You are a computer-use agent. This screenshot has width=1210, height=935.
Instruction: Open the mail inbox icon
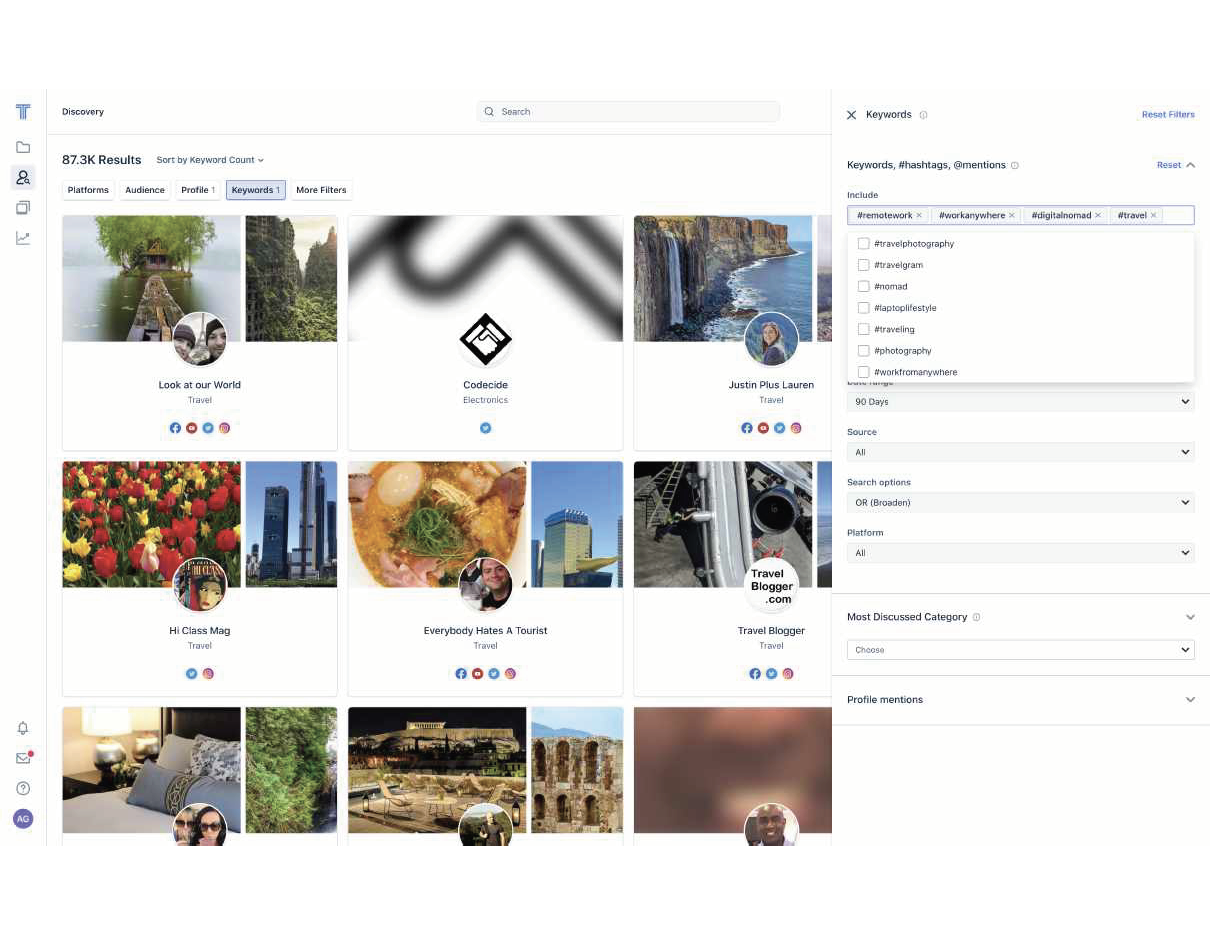click(23, 758)
